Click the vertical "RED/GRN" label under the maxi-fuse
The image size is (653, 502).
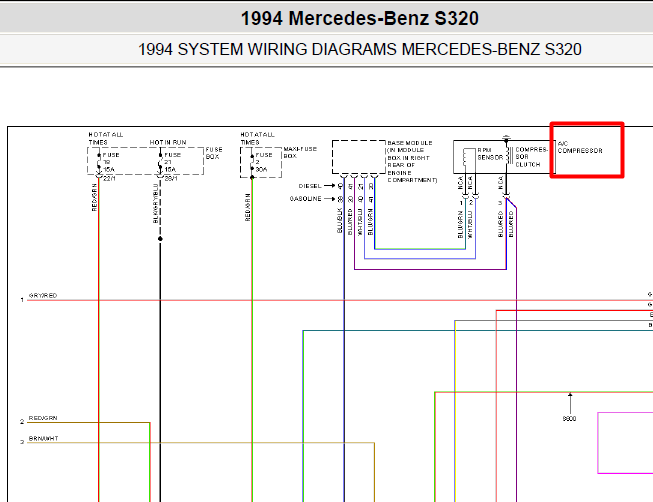tap(248, 207)
